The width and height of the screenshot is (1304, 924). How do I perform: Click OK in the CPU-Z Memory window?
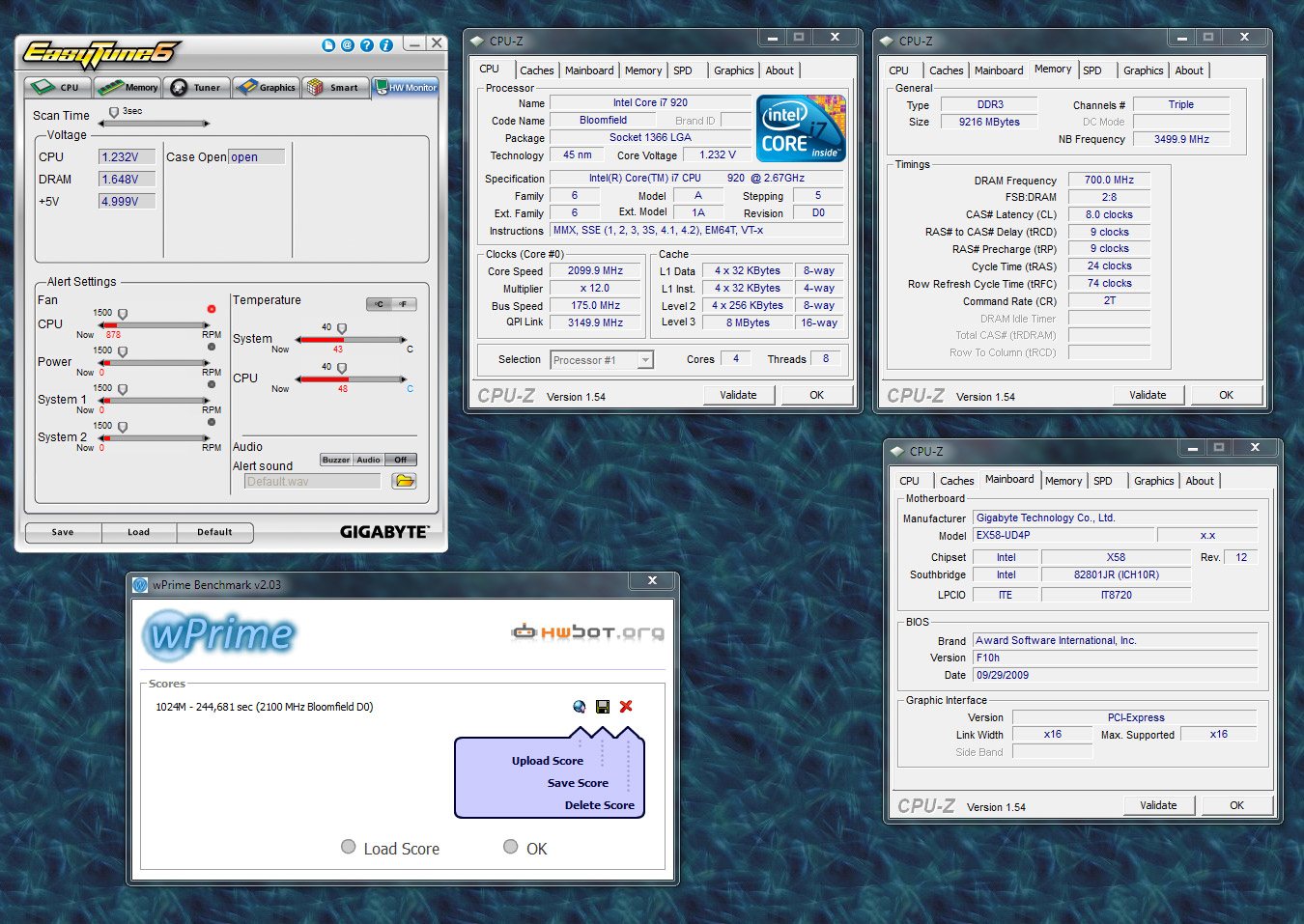click(x=1226, y=395)
